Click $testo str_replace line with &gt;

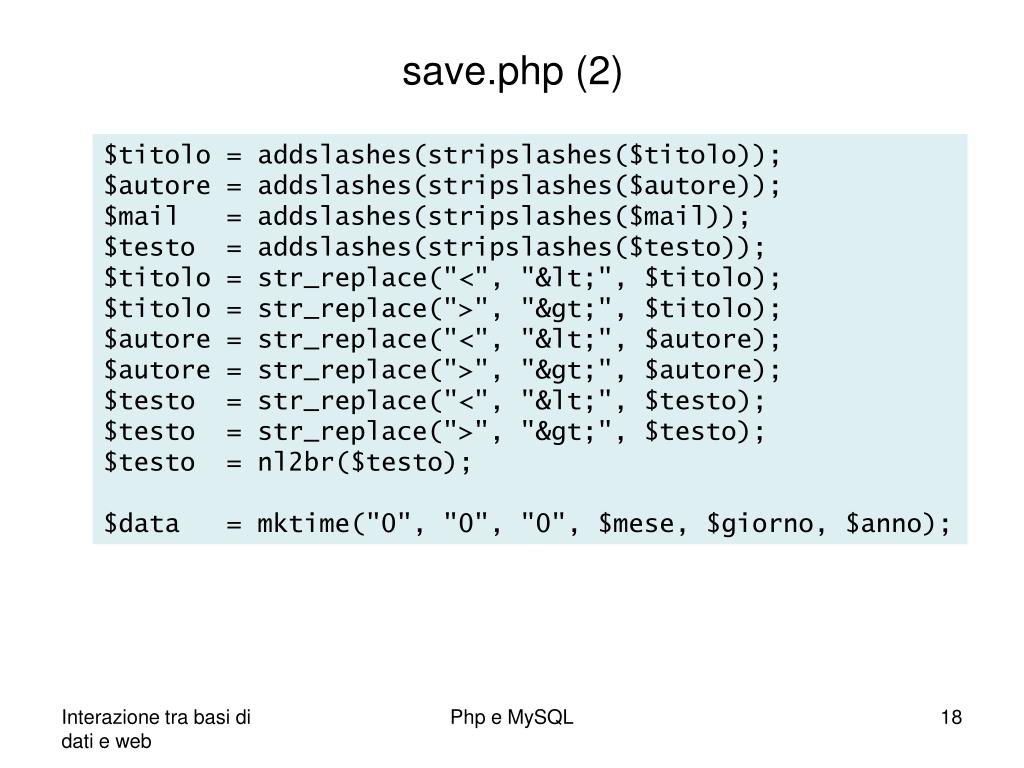click(434, 432)
